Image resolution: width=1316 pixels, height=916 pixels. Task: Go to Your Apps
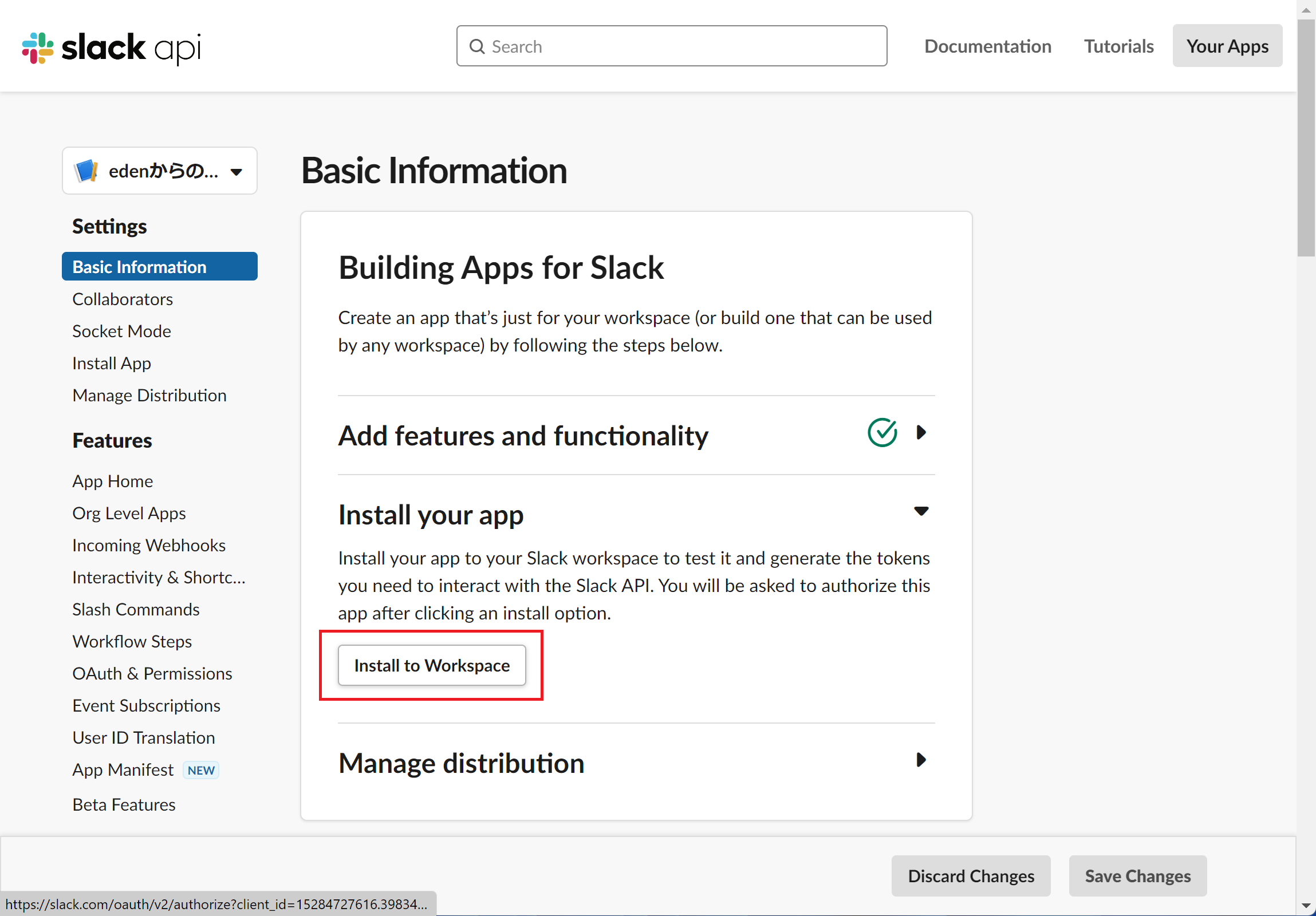coord(1227,46)
